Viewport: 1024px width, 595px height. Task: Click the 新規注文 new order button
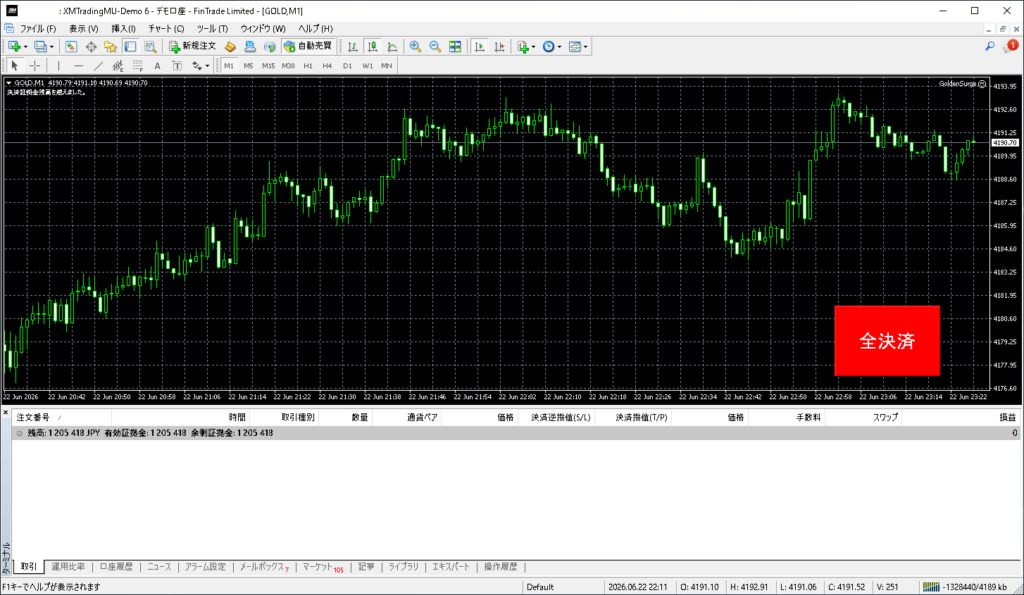193,46
